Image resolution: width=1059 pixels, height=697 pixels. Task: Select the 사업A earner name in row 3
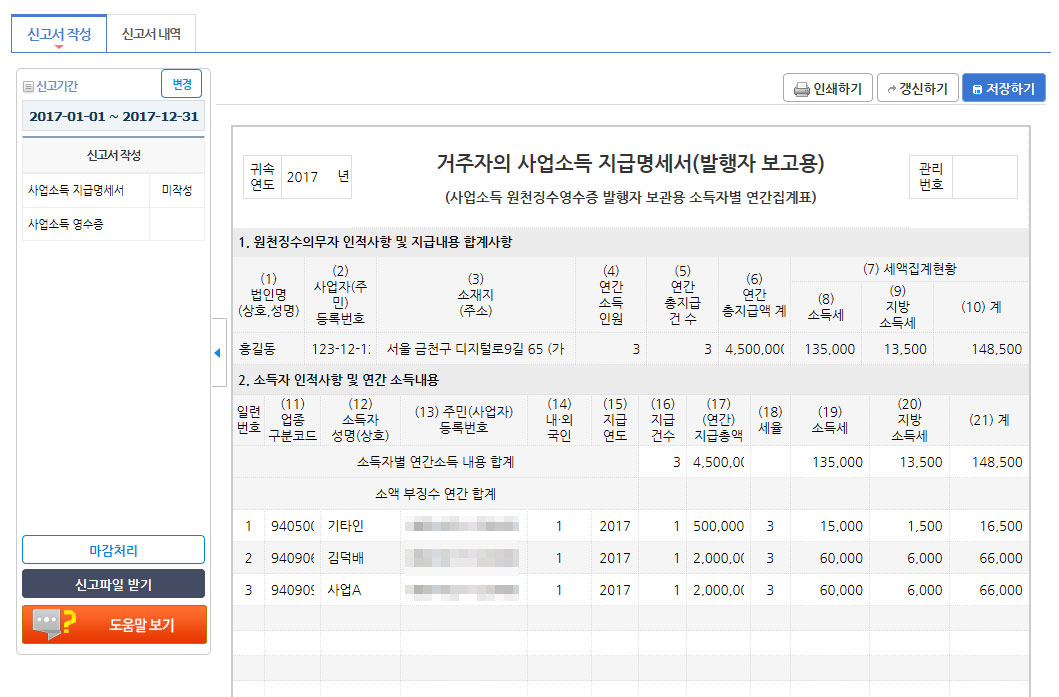click(360, 590)
